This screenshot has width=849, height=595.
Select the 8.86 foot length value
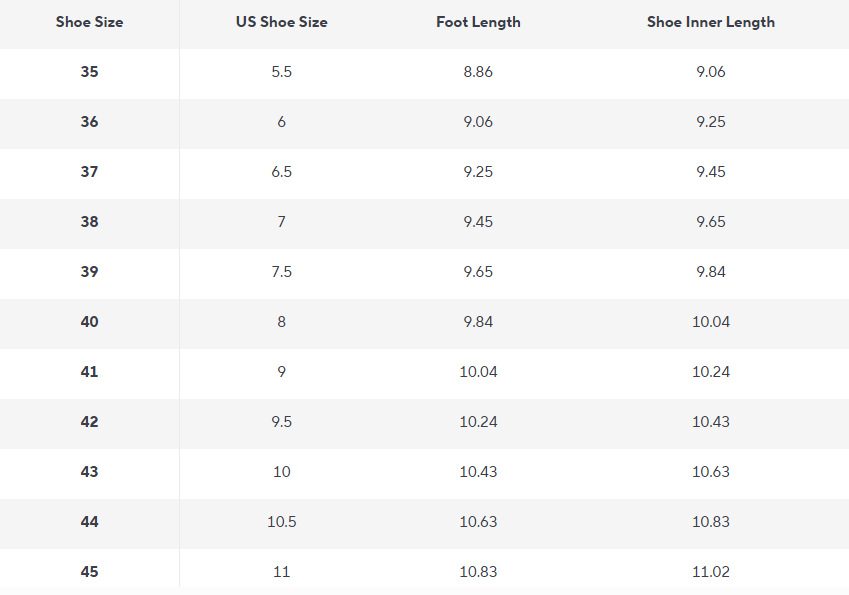[478, 72]
